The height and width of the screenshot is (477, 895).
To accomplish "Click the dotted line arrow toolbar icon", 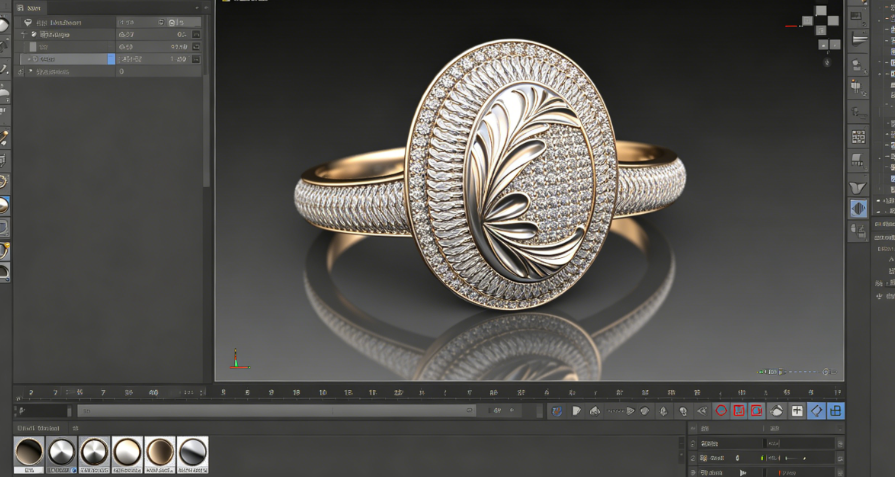I will pos(620,411).
